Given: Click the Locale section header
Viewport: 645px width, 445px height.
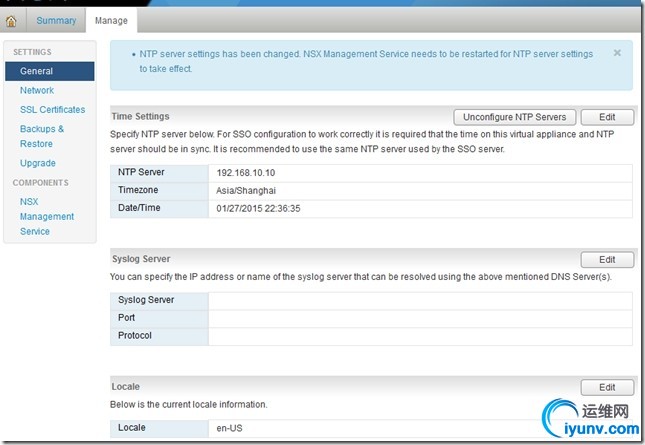Looking at the screenshot, I should click(x=125, y=387).
